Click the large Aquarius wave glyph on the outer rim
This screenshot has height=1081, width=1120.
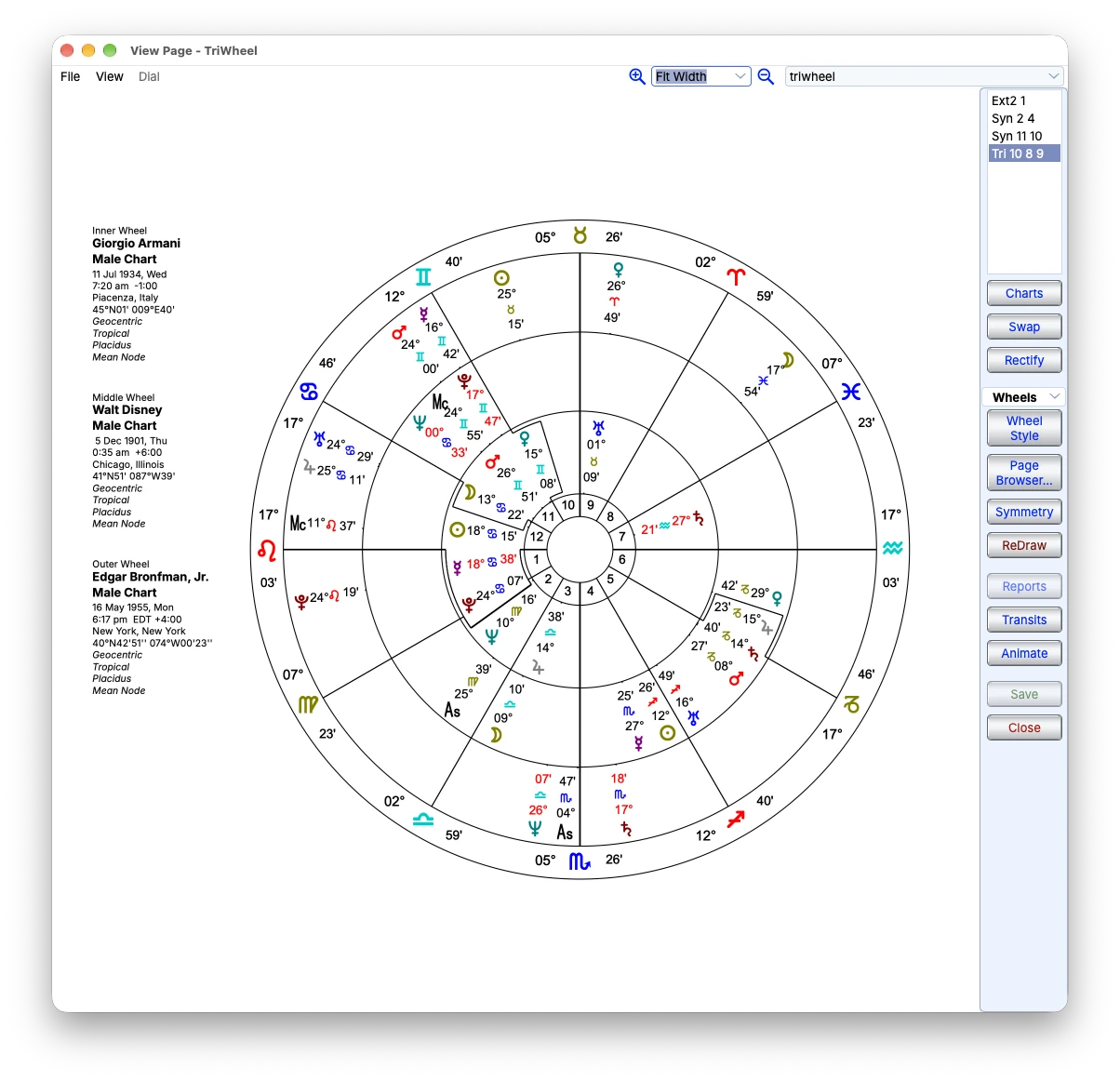point(893,548)
